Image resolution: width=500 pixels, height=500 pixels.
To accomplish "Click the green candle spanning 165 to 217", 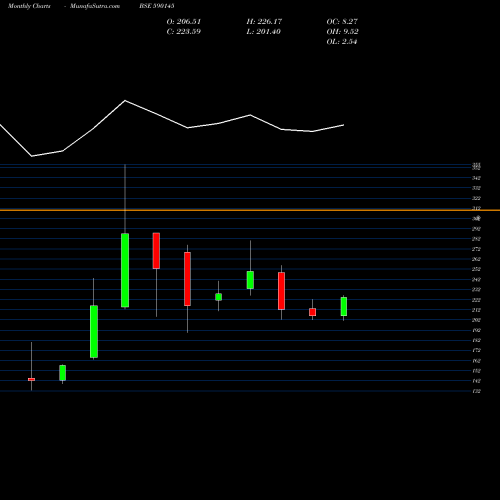I will click(94, 332).
